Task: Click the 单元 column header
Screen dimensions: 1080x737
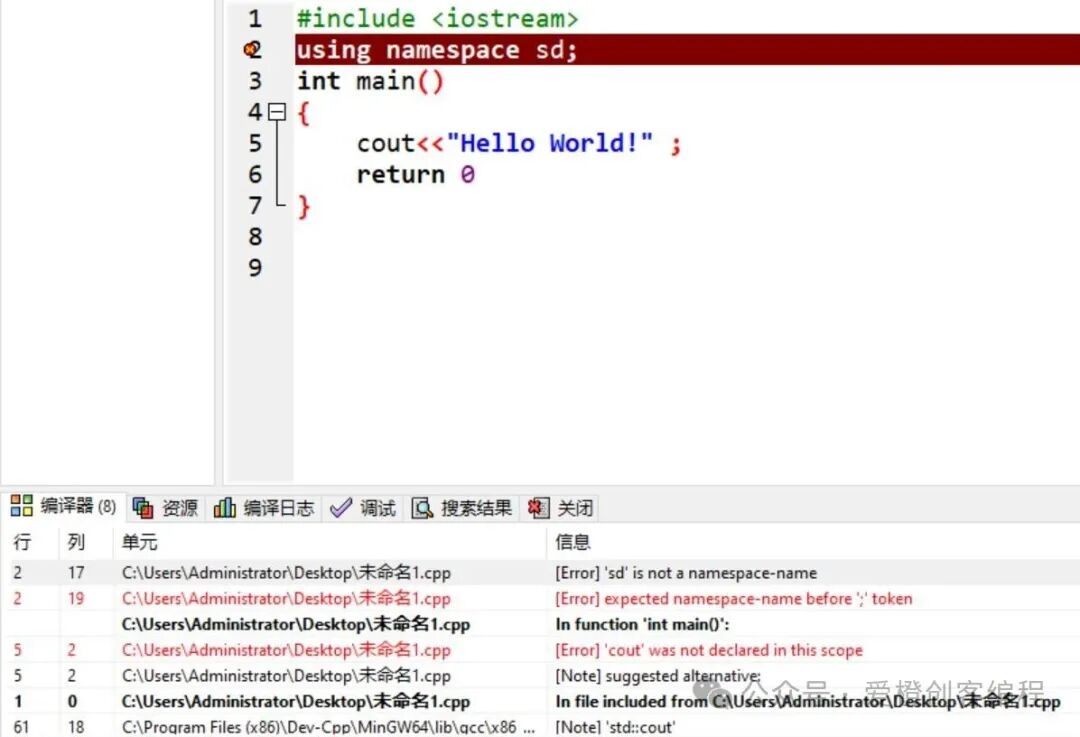Action: click(140, 542)
